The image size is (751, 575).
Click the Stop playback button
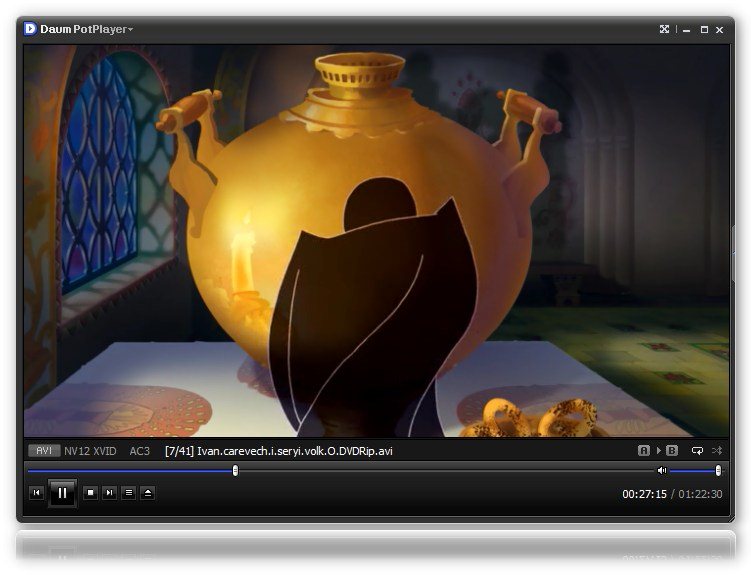click(90, 493)
